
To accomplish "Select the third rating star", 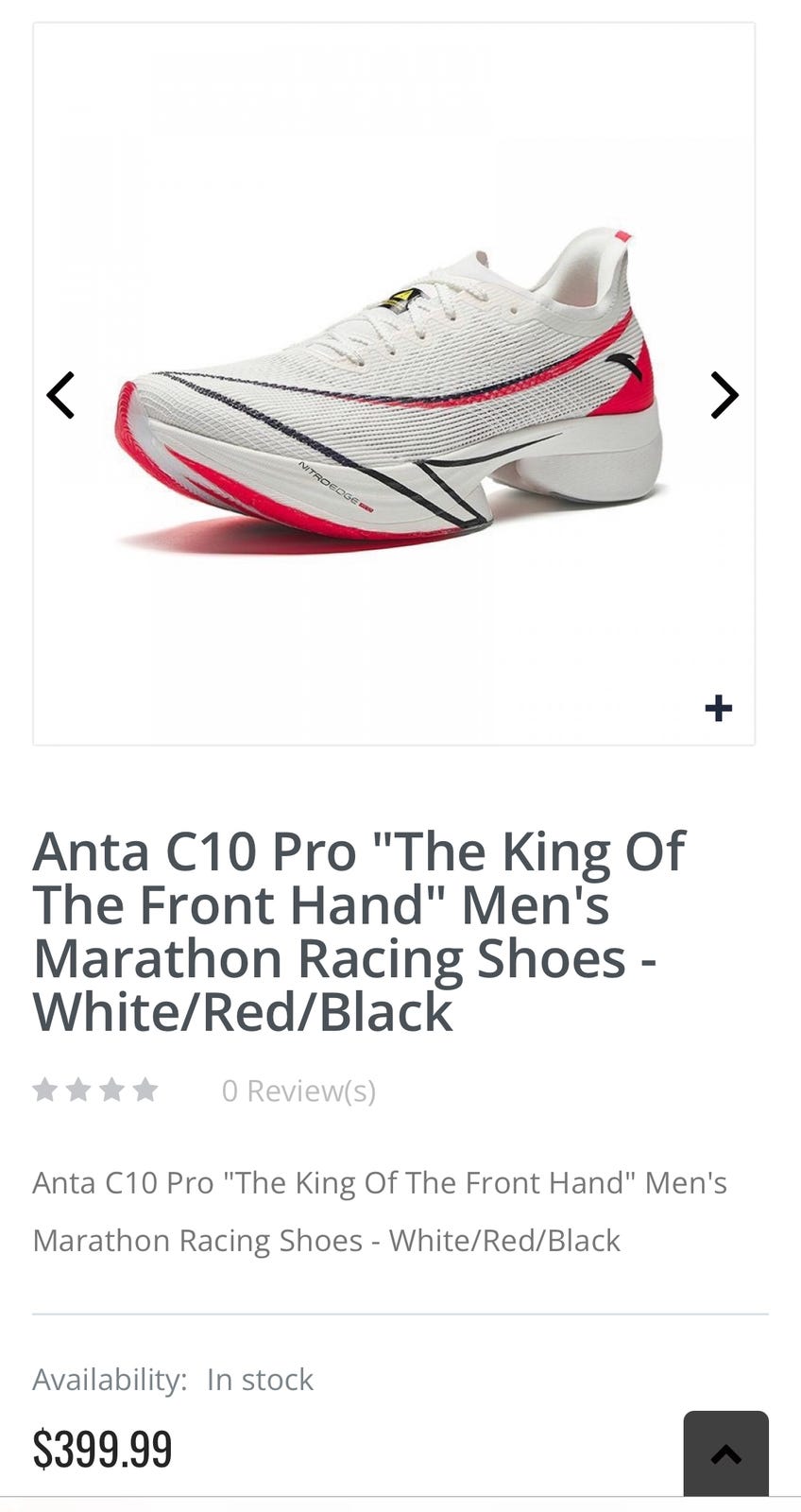I will 112,1091.
